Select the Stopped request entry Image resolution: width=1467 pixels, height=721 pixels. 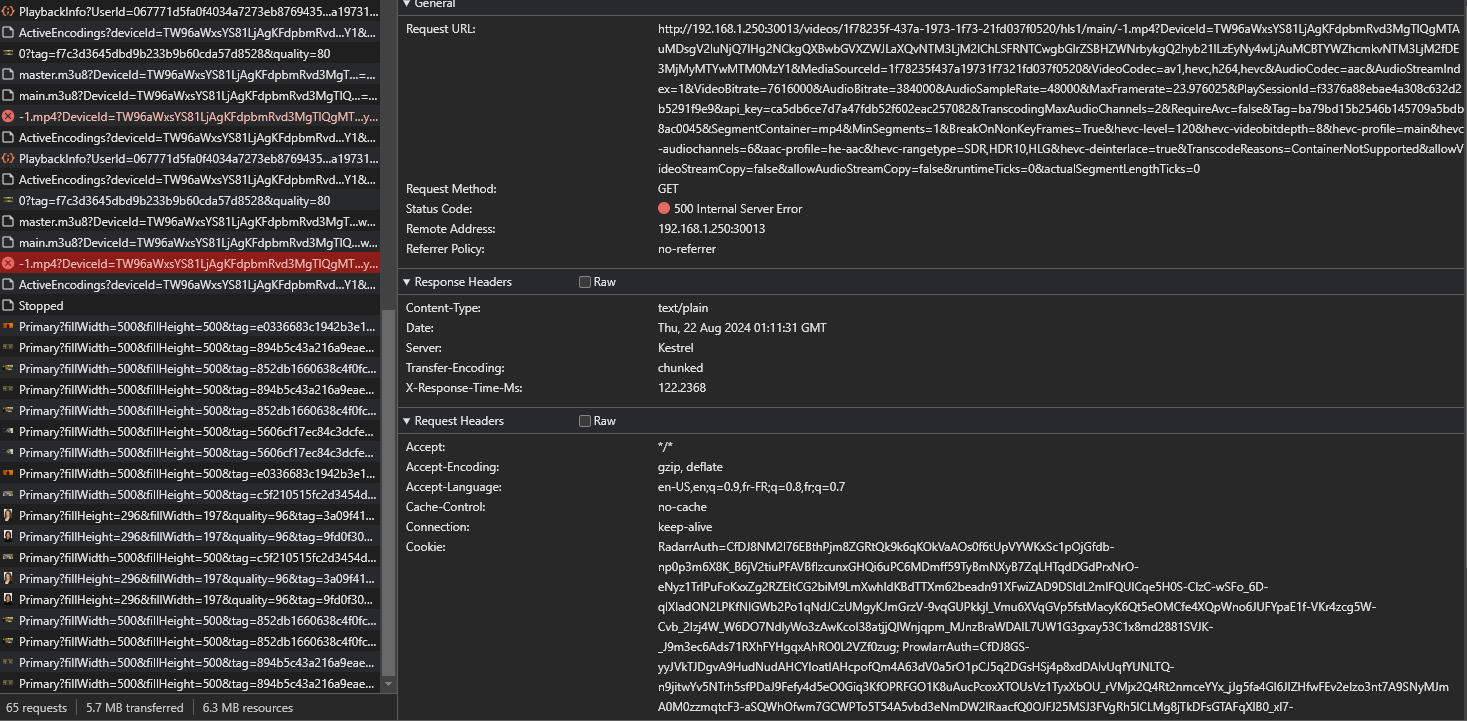tap(41, 306)
